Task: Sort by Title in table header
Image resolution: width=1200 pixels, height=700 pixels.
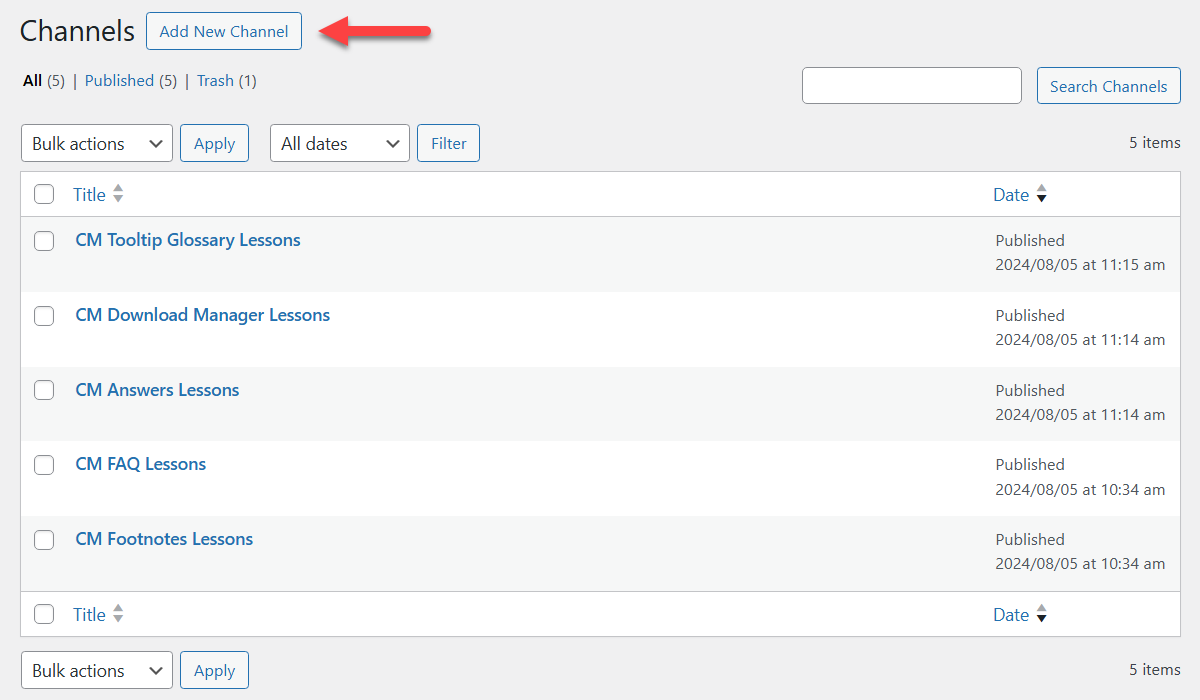Action: pyautogui.click(x=89, y=194)
